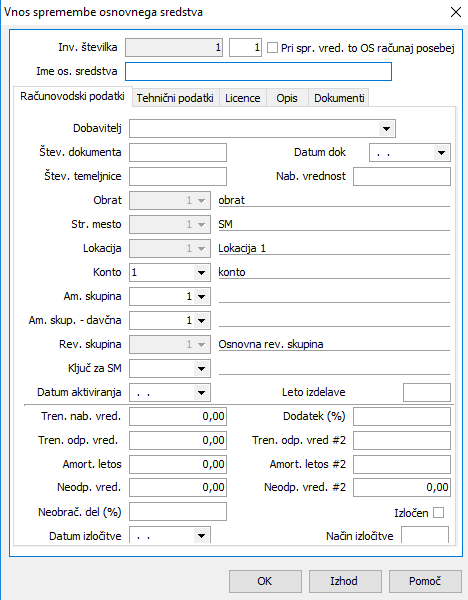Expand the Lokacija dropdown
The image size is (468, 600).
201,248
